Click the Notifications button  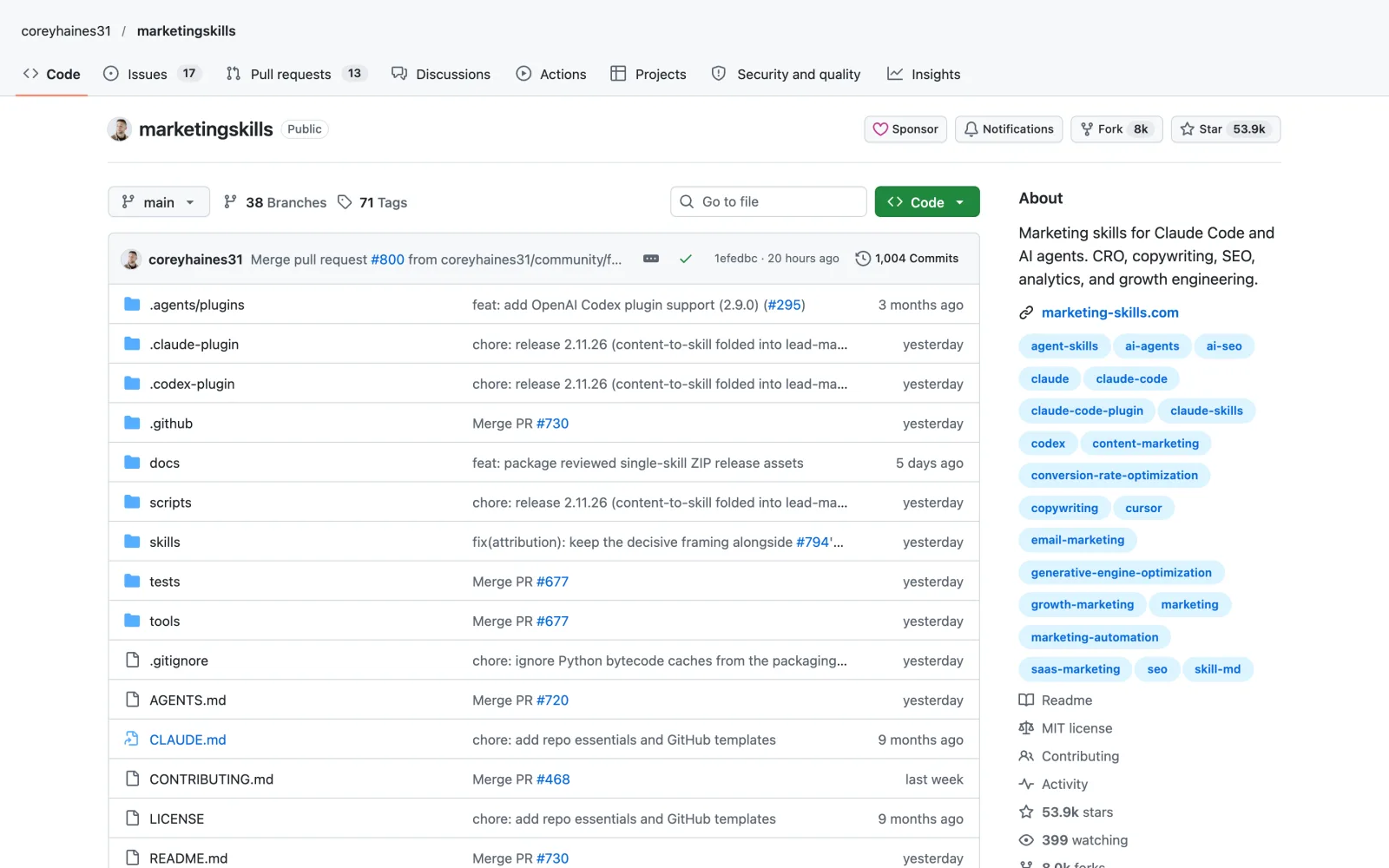(x=1009, y=129)
